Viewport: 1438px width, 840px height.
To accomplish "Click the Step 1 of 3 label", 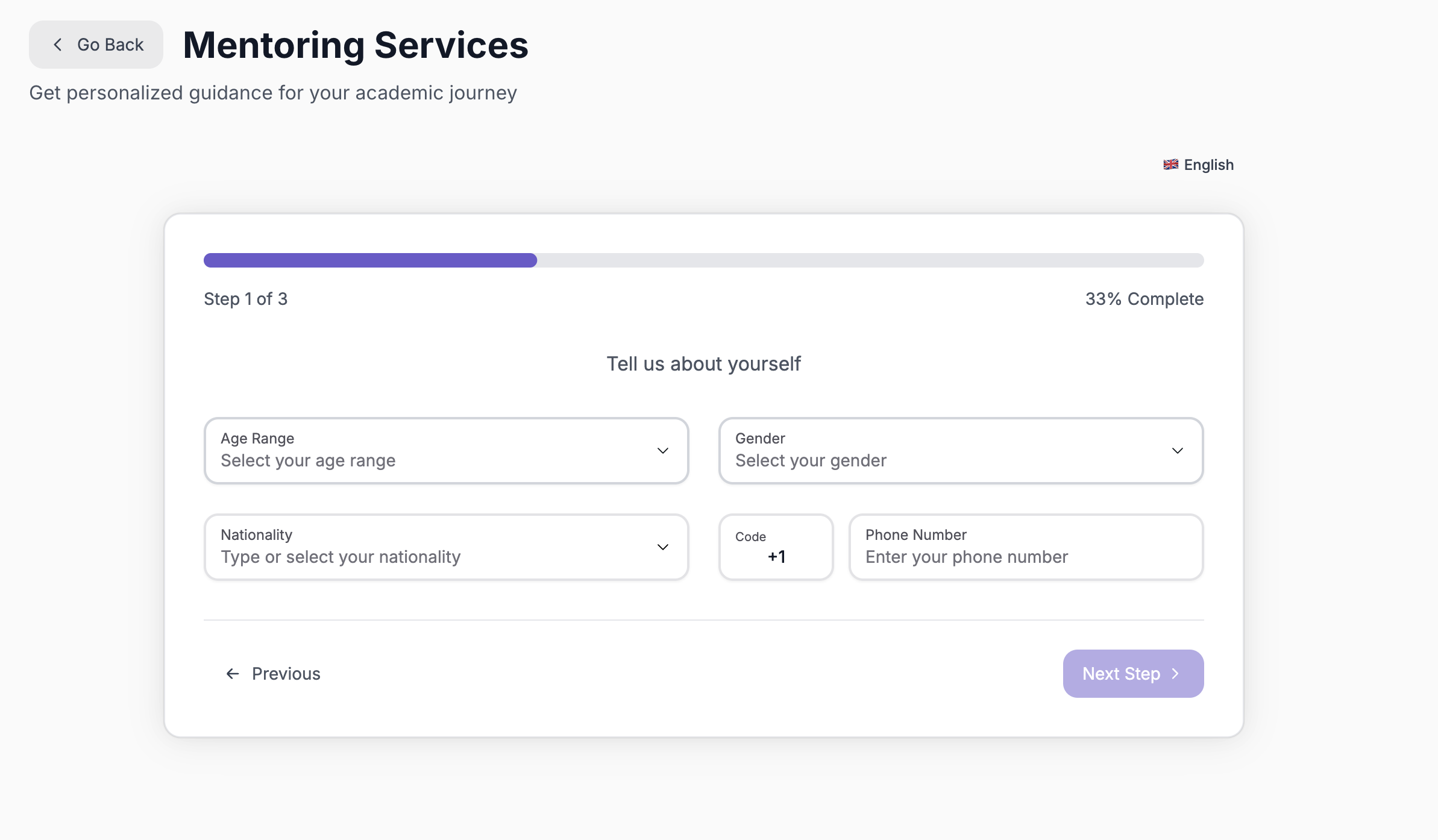I will pos(246,299).
